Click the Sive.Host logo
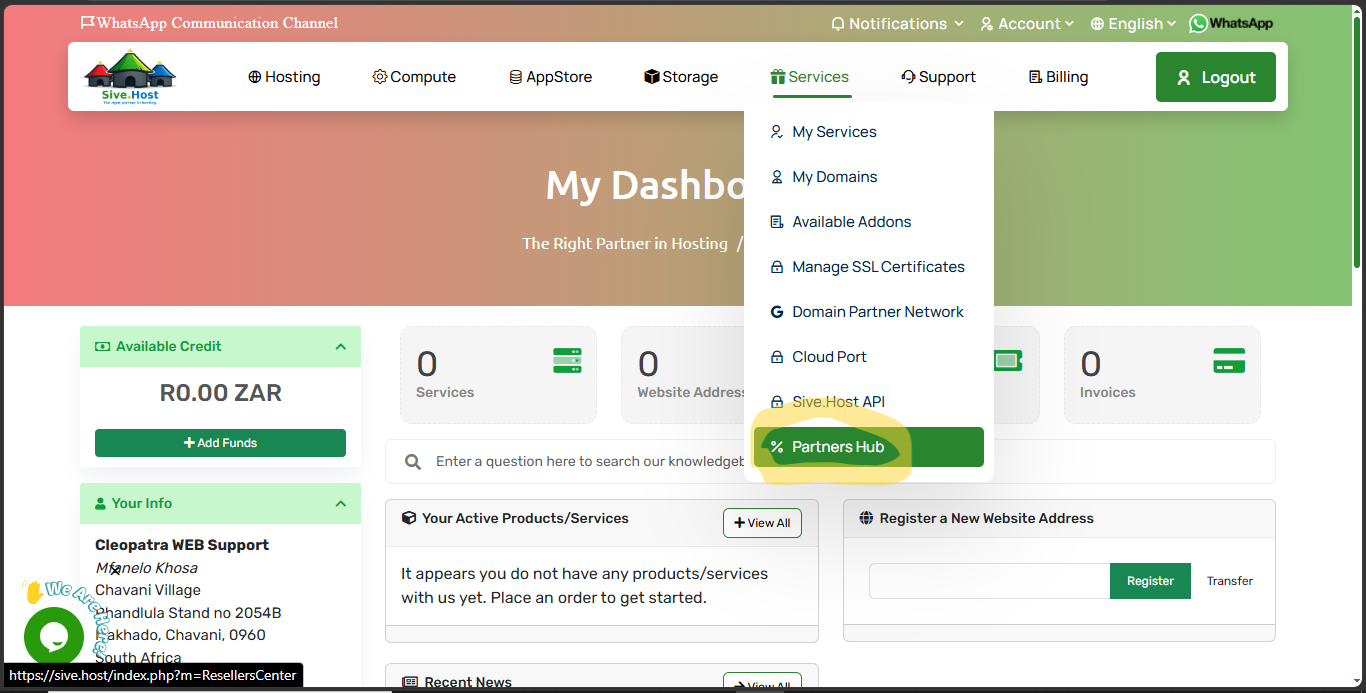The width and height of the screenshot is (1366, 693). 130,77
